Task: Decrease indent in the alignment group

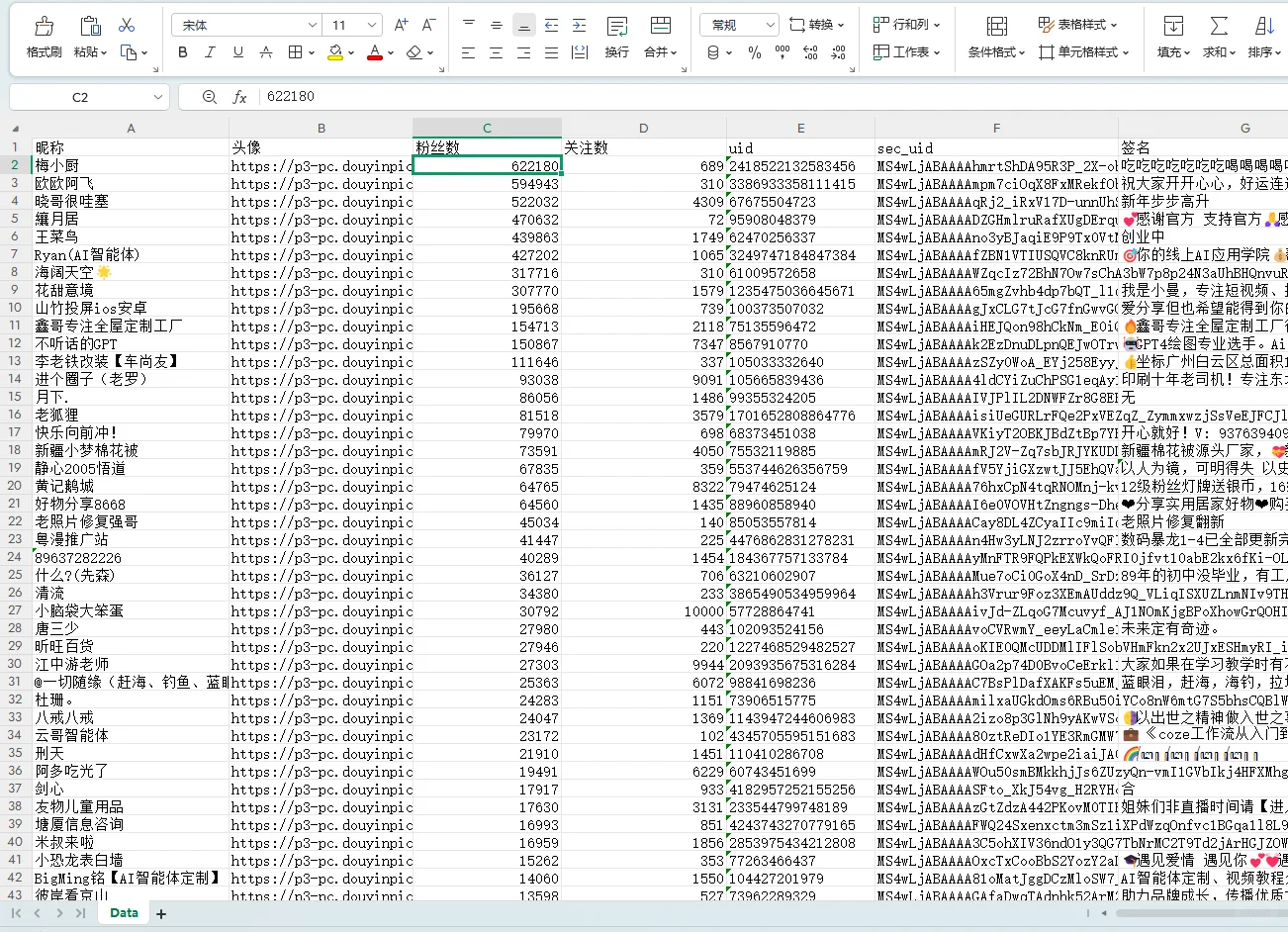Action: pyautogui.click(x=551, y=25)
